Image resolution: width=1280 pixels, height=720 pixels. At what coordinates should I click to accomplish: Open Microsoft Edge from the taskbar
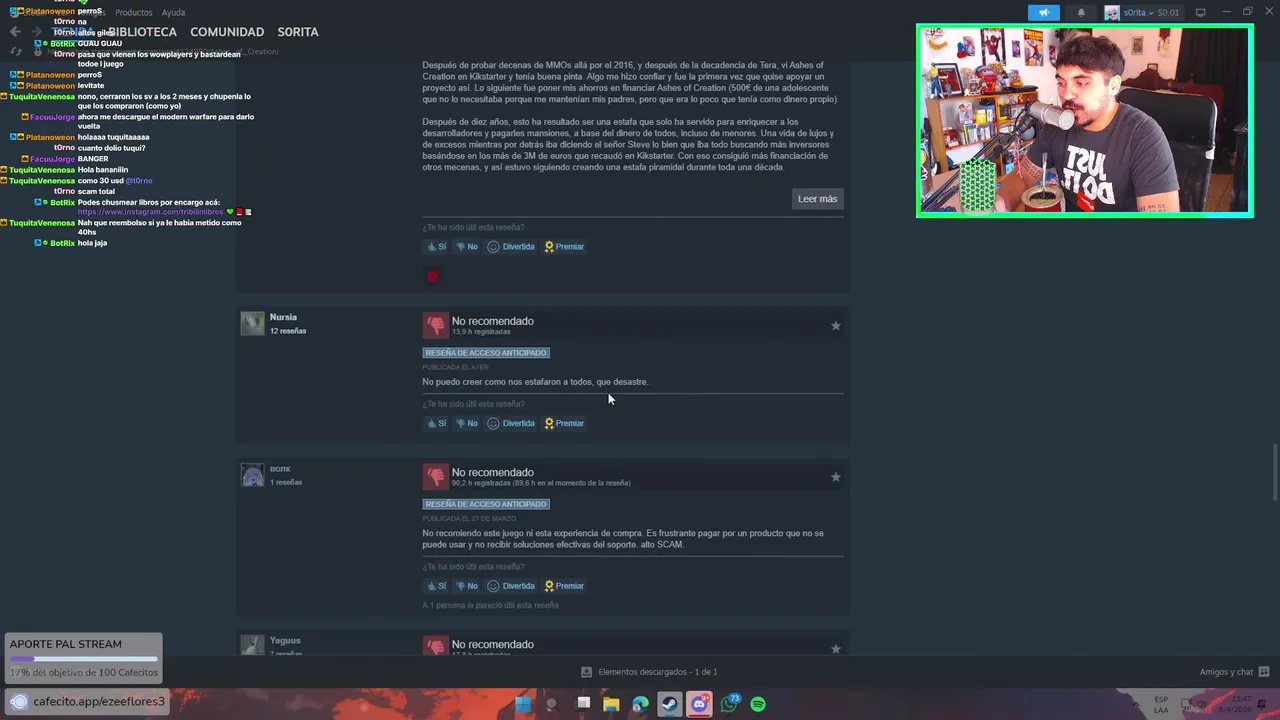click(x=641, y=704)
